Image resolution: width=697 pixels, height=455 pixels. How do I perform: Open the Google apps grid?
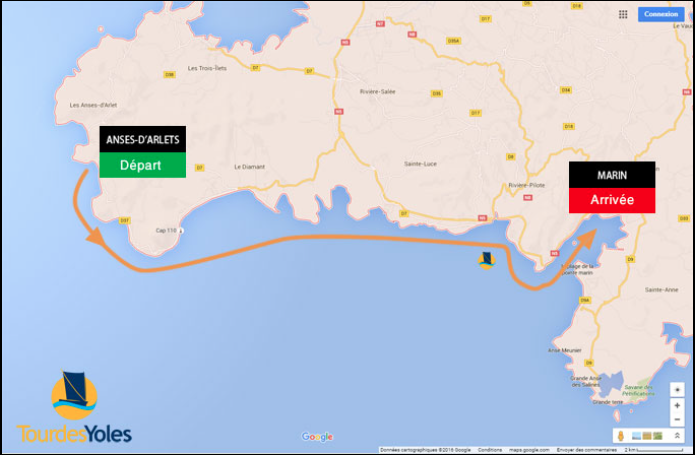tap(623, 14)
